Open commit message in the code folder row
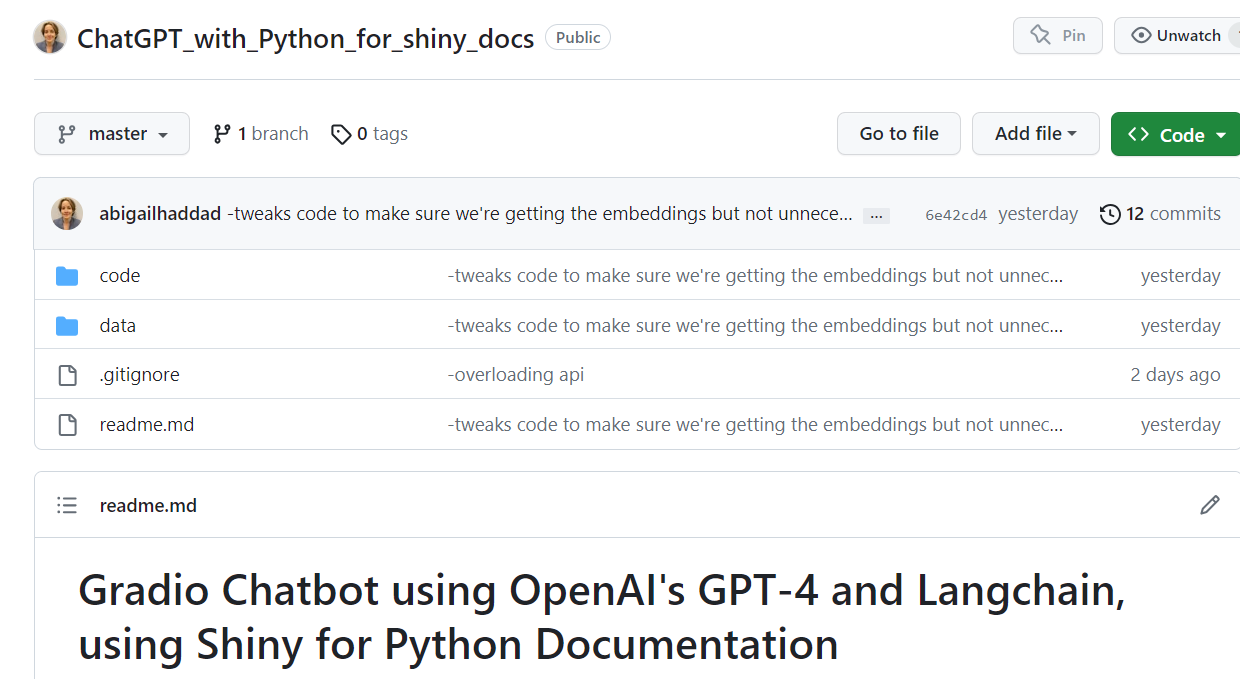 (x=755, y=276)
